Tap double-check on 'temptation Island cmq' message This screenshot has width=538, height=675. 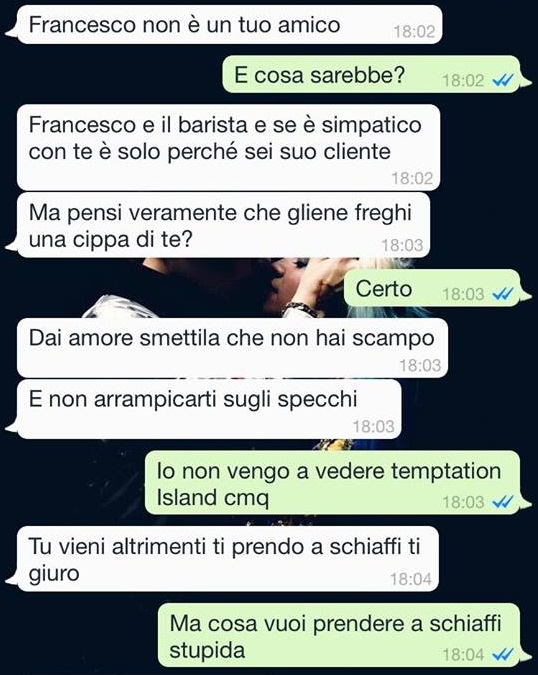pyautogui.click(x=502, y=502)
